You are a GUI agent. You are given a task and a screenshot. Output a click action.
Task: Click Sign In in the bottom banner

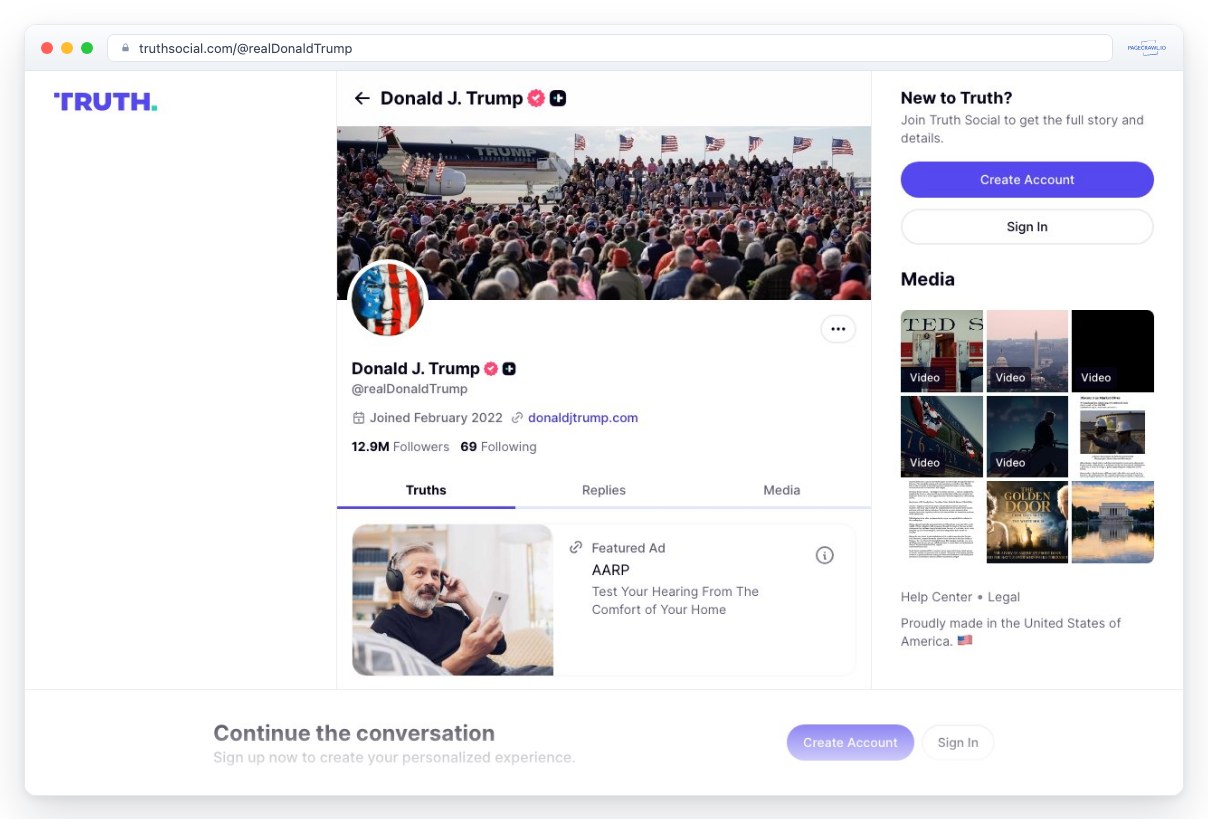(x=958, y=742)
